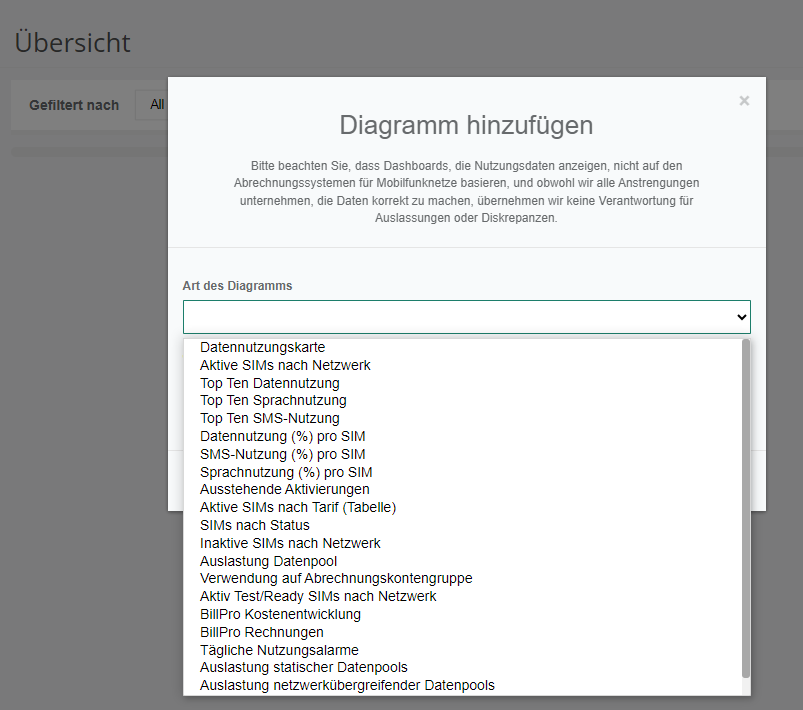Open the "Art des Diagramms" dropdown

465,316
